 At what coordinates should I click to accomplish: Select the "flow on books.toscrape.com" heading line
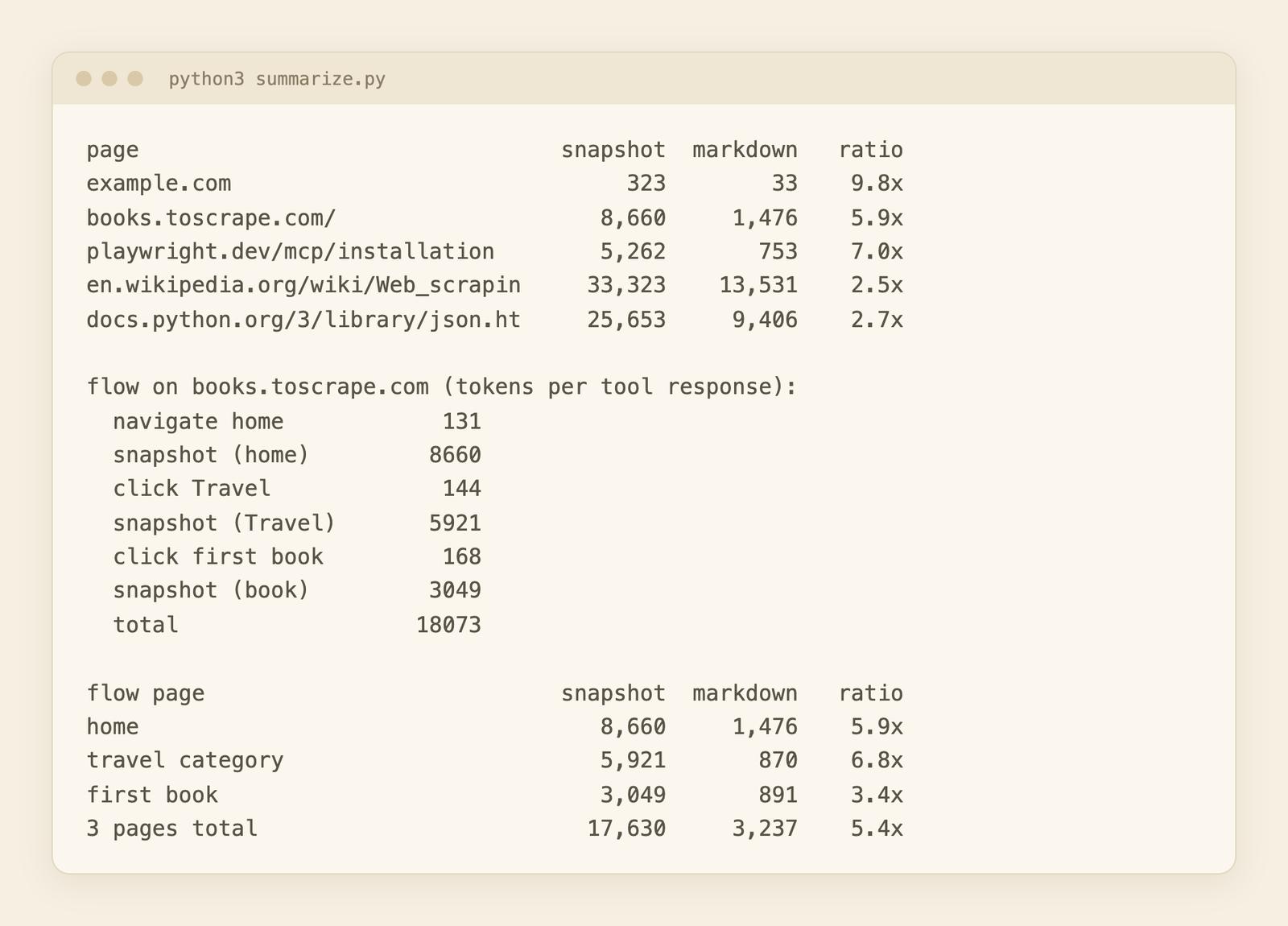click(x=442, y=387)
